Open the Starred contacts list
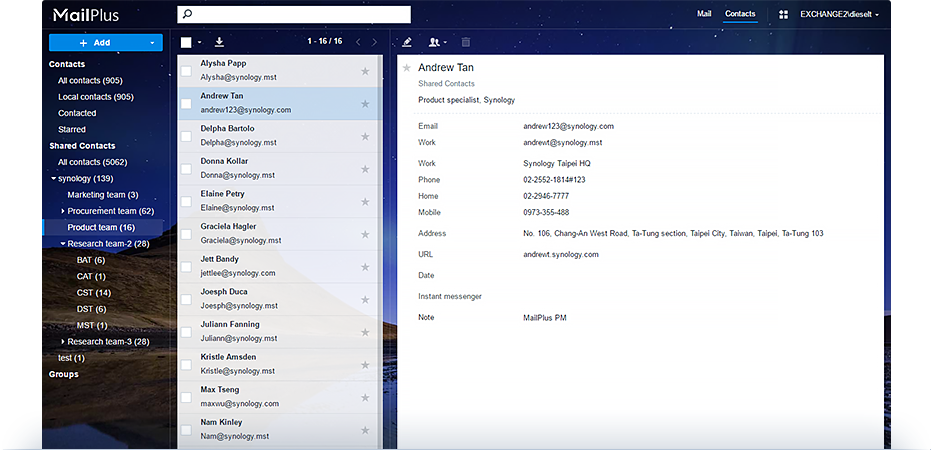This screenshot has width=933, height=450. point(72,129)
